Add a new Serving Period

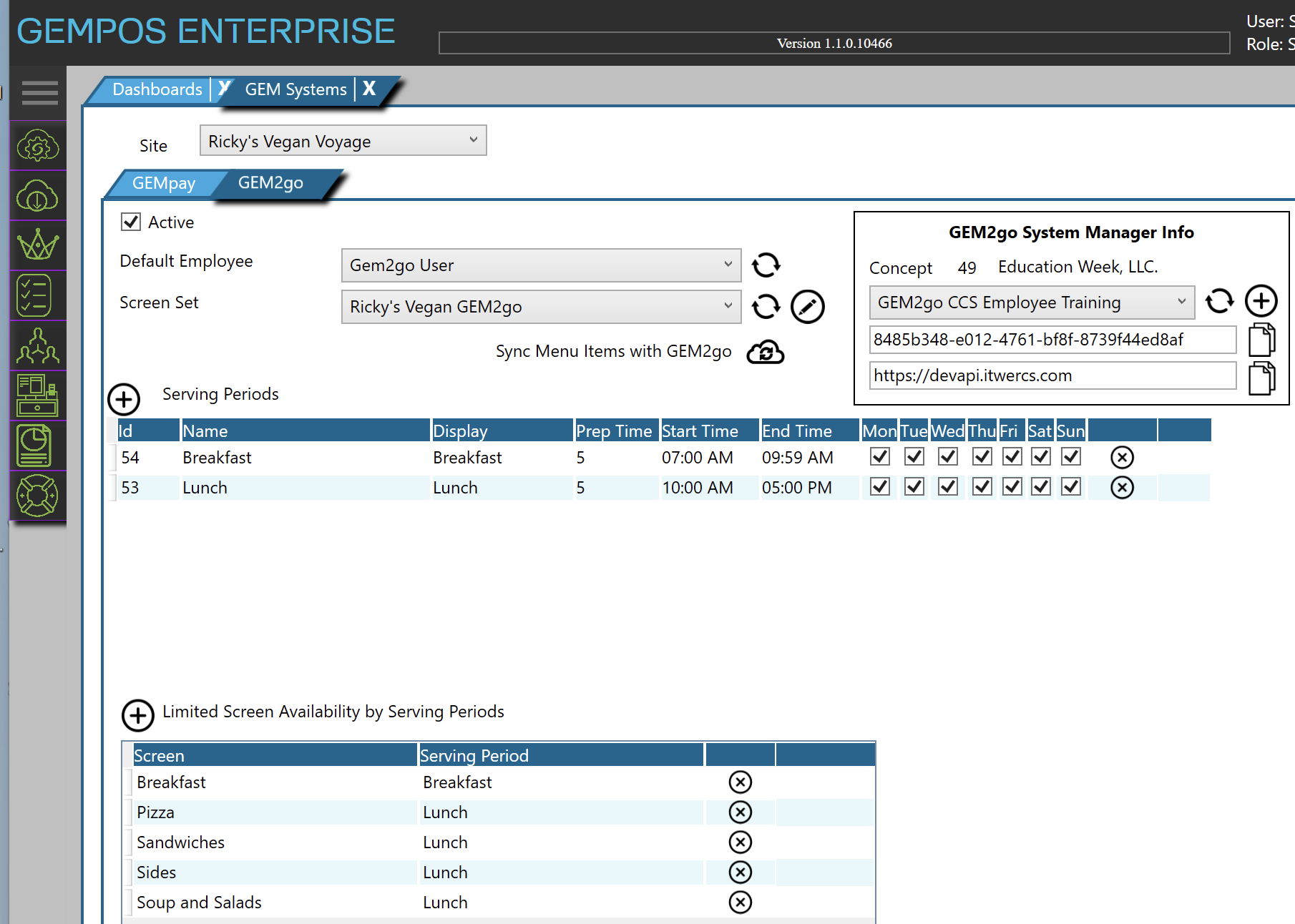[x=124, y=398]
